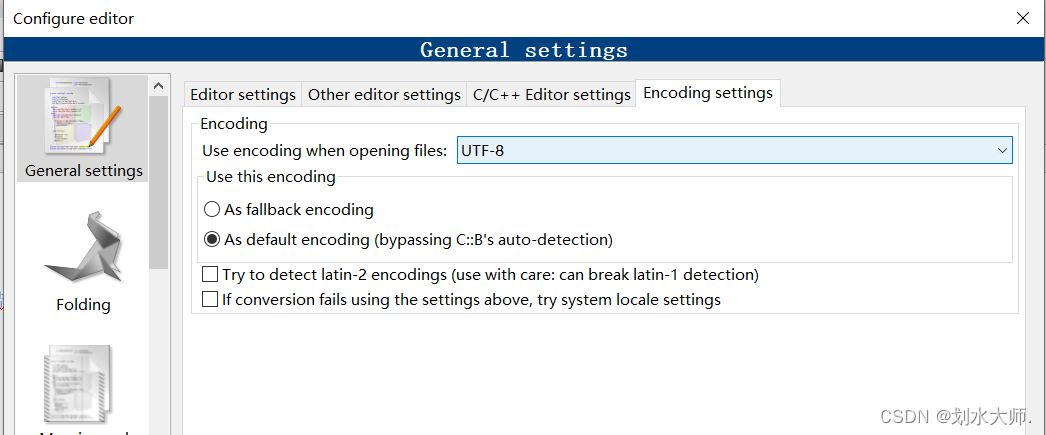Viewport: 1046px width, 435px height.
Task: Switch to the Editor settings tab
Action: [243, 94]
